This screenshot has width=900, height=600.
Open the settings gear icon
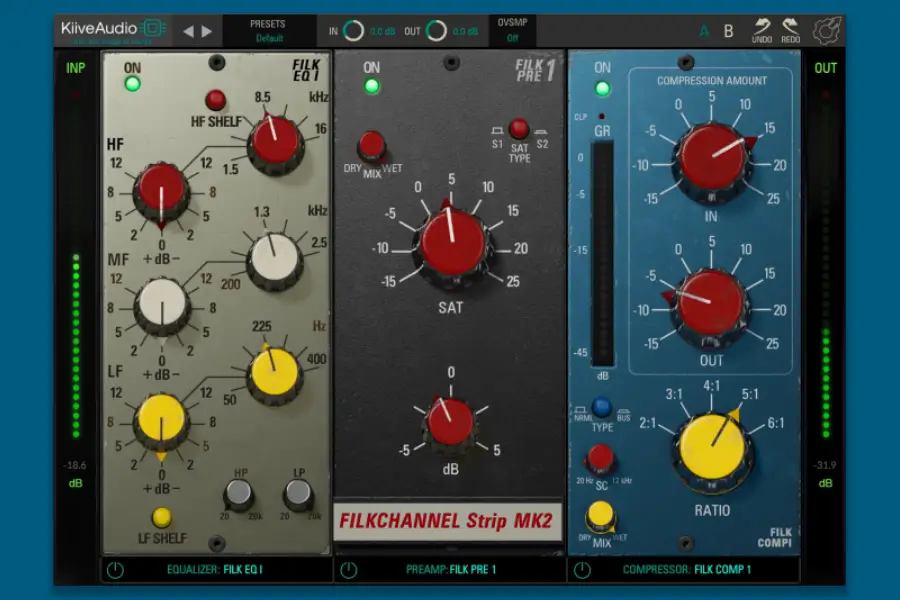827,31
